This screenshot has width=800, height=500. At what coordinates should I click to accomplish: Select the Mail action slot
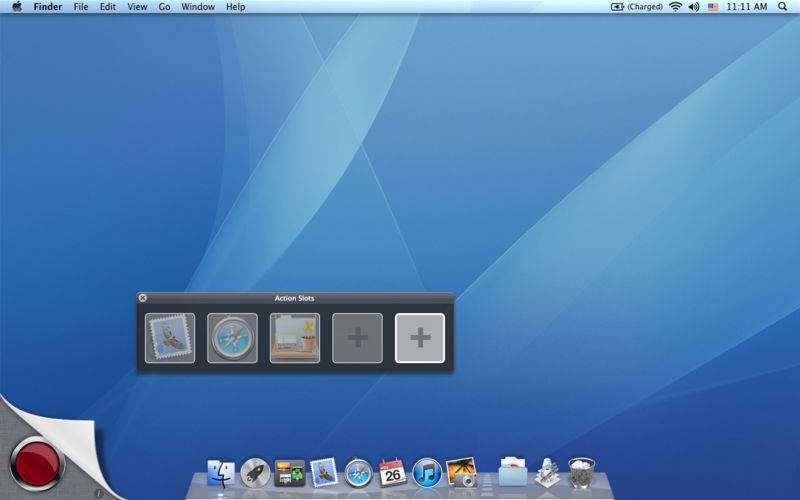[x=170, y=338]
